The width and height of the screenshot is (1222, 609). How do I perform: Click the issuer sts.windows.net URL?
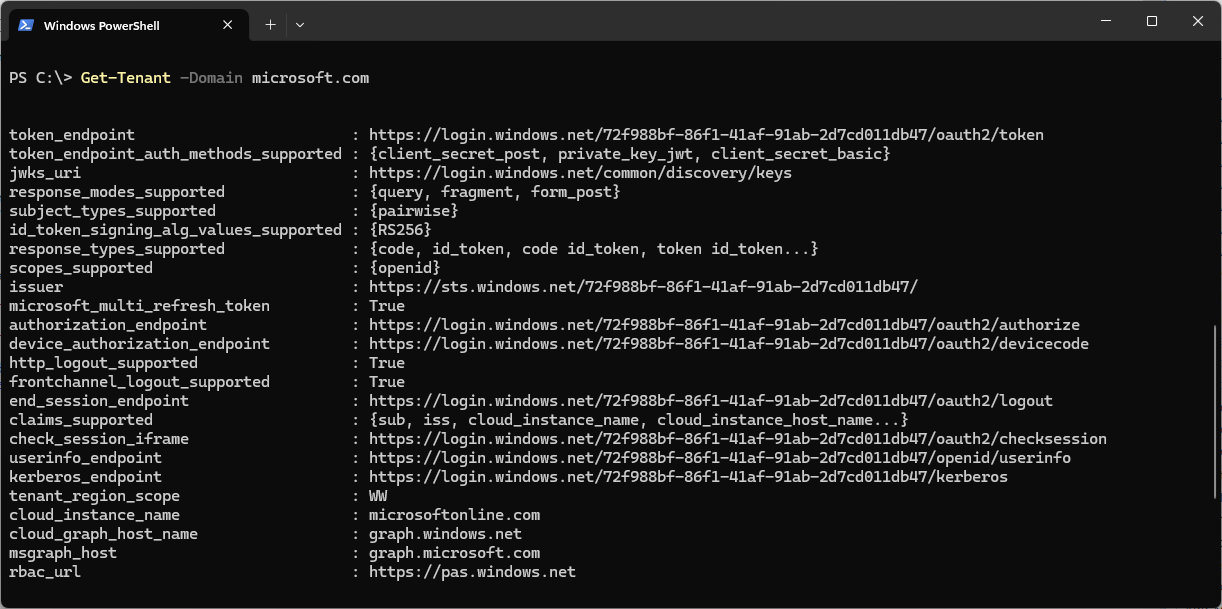(x=643, y=287)
